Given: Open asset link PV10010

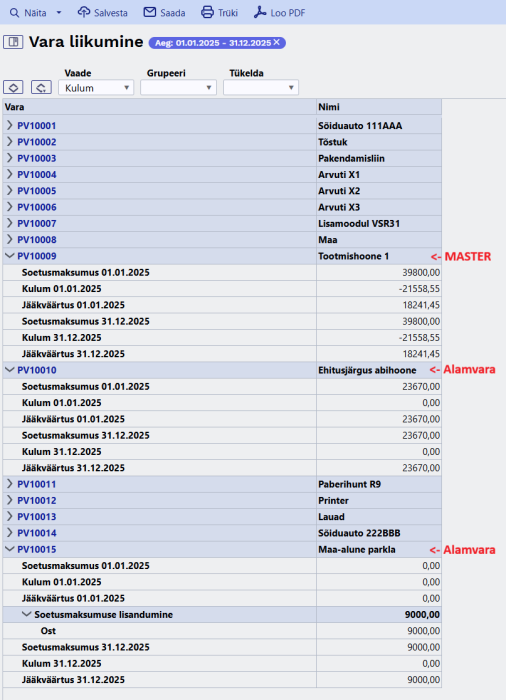Looking at the screenshot, I should click(37, 370).
